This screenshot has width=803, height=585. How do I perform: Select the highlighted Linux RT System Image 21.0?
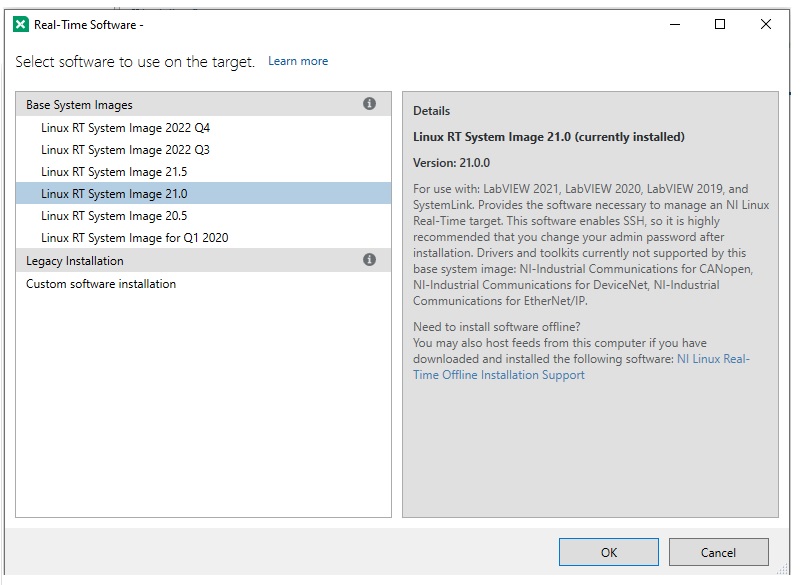(x=114, y=194)
